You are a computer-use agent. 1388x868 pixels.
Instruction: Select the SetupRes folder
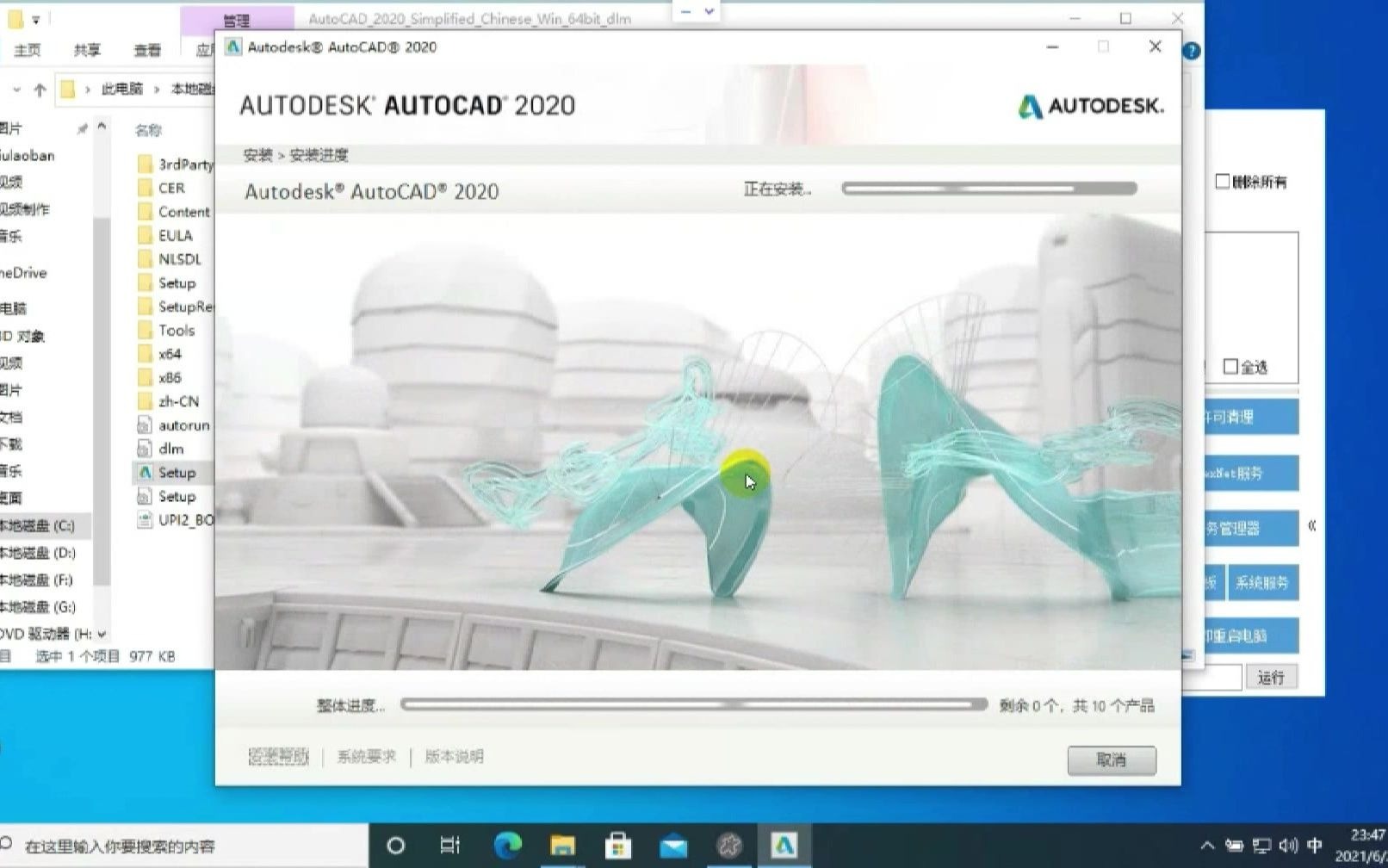click(x=176, y=306)
